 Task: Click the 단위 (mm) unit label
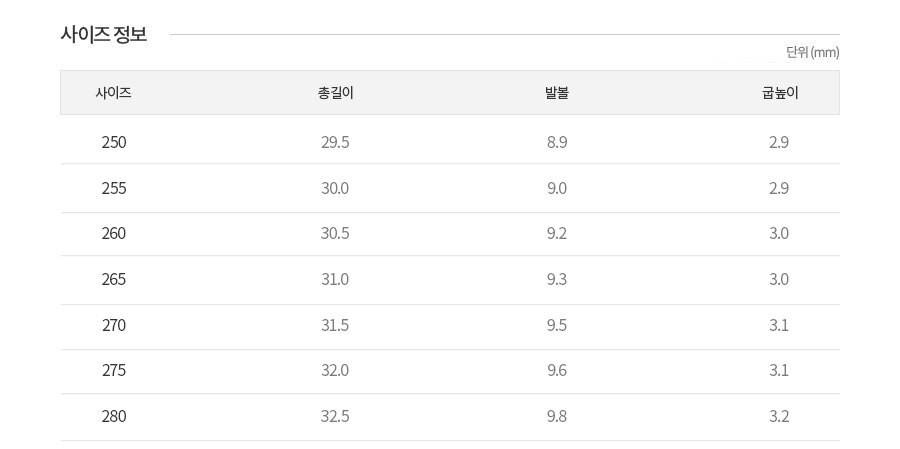click(x=812, y=52)
